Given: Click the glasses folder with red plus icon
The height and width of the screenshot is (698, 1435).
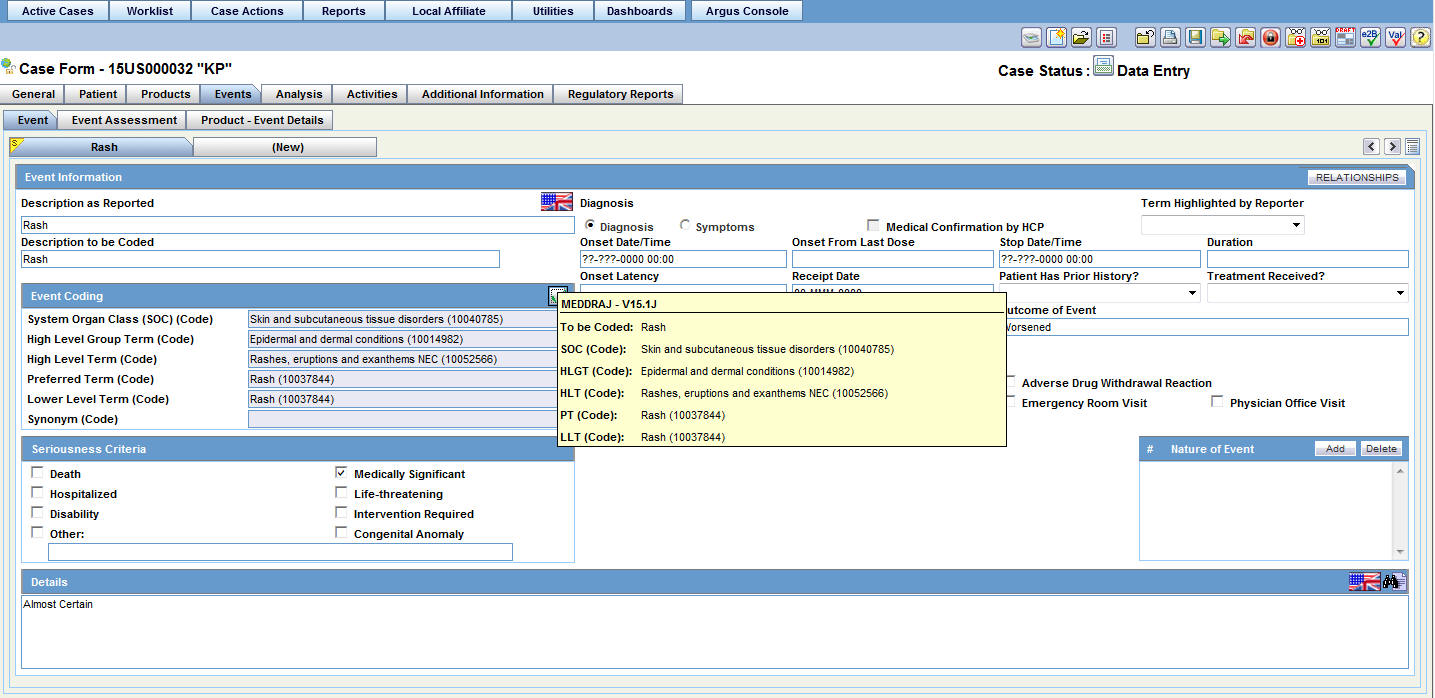Looking at the screenshot, I should click(1295, 38).
